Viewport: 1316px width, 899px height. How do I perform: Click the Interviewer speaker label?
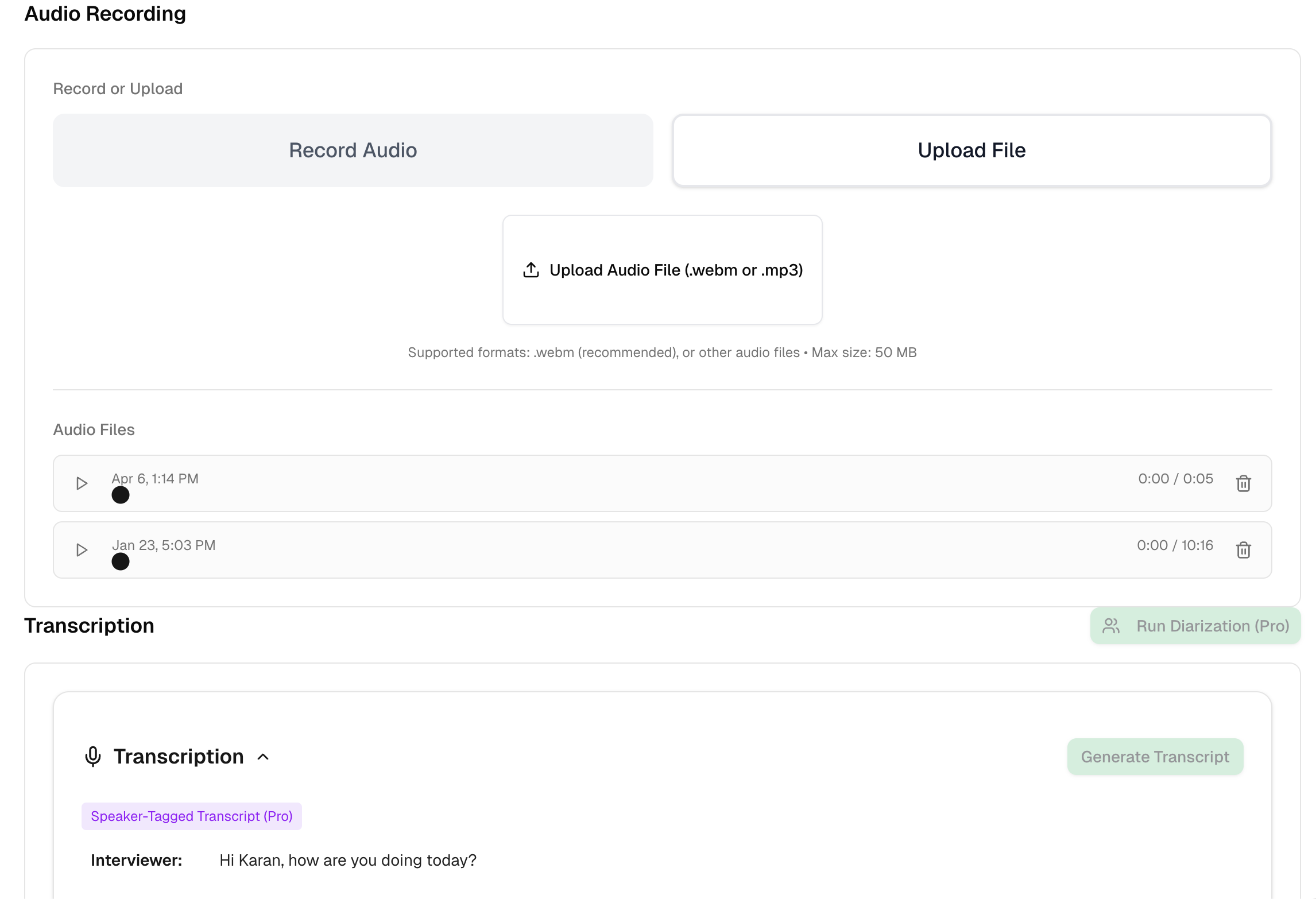[x=137, y=860]
